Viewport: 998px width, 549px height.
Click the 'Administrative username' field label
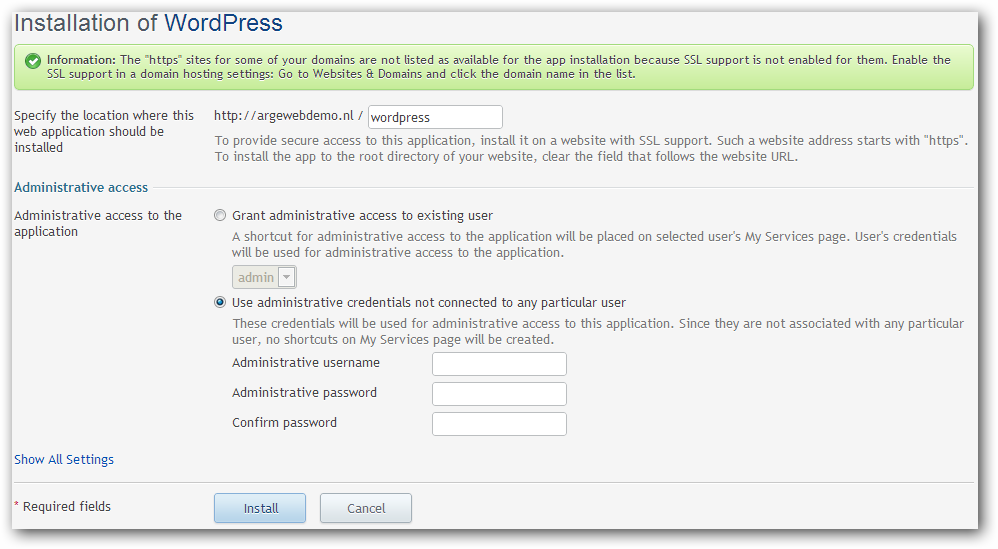[306, 363]
